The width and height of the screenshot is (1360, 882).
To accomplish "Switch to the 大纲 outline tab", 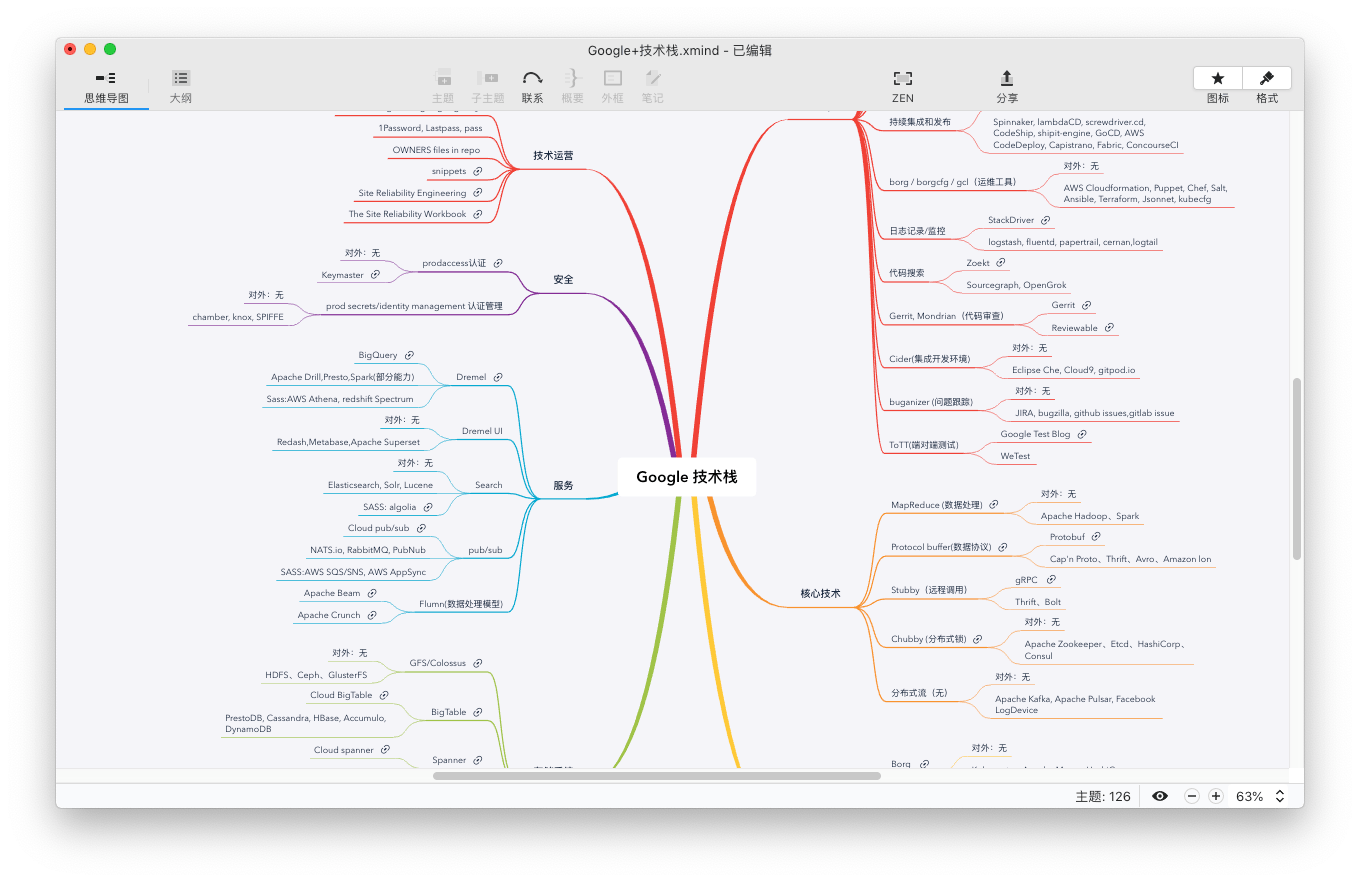I will pyautogui.click(x=180, y=87).
